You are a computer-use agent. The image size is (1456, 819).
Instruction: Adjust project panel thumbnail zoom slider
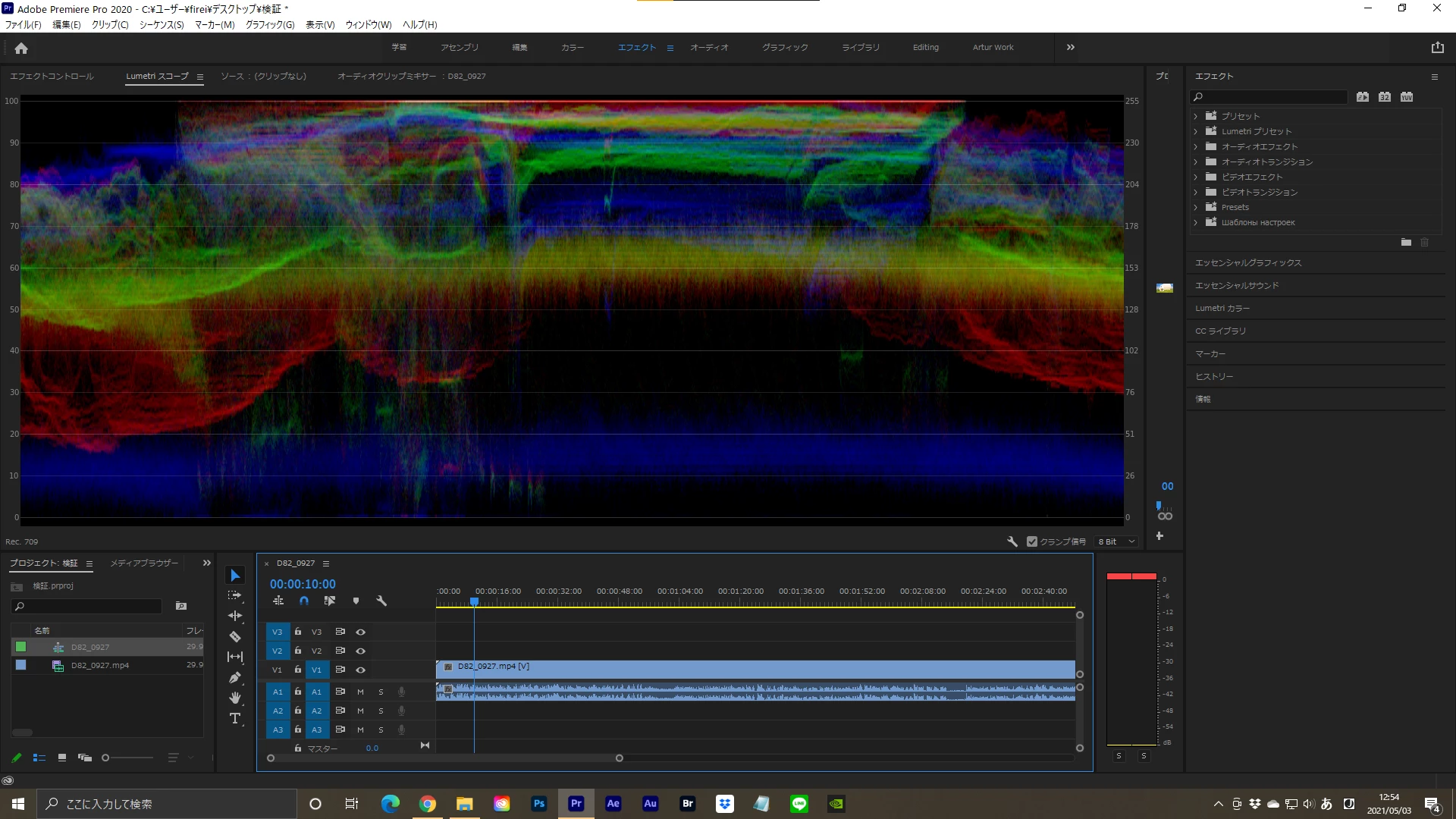(x=105, y=758)
